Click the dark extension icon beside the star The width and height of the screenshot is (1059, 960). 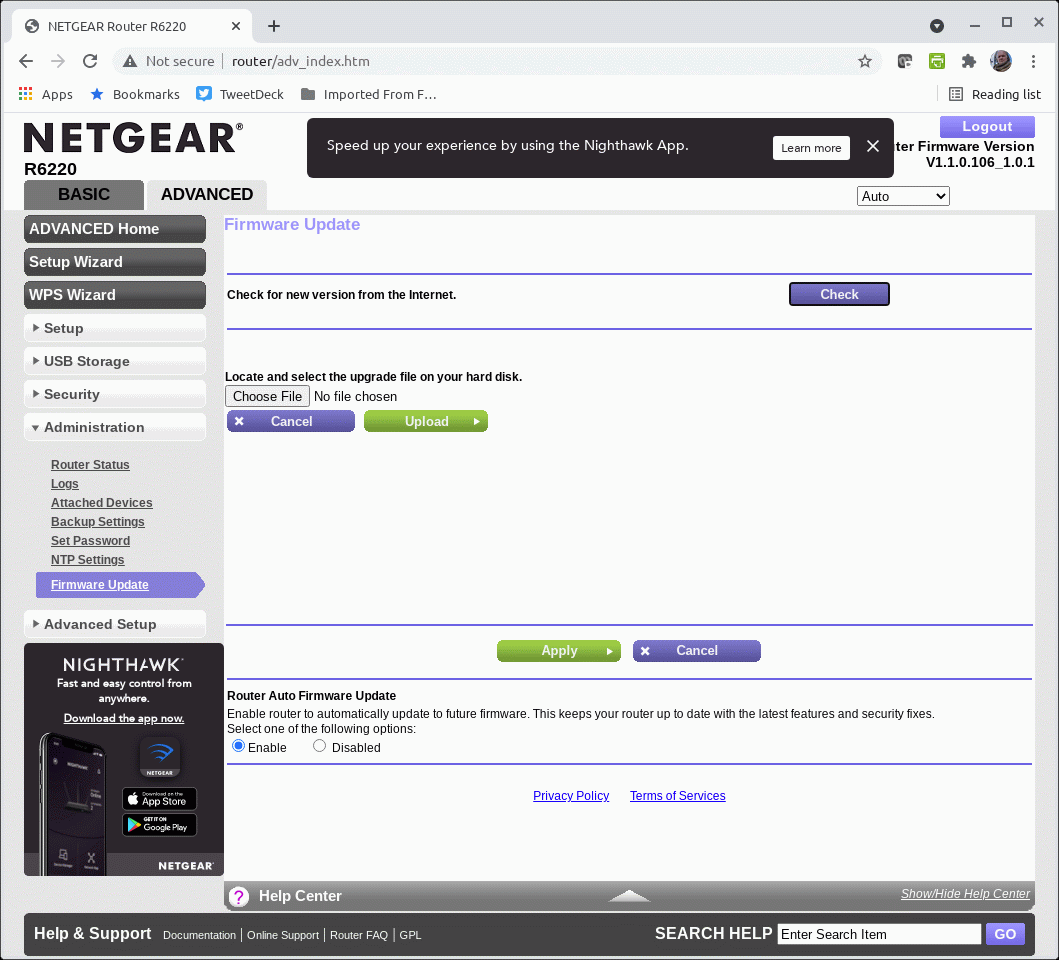pos(905,61)
